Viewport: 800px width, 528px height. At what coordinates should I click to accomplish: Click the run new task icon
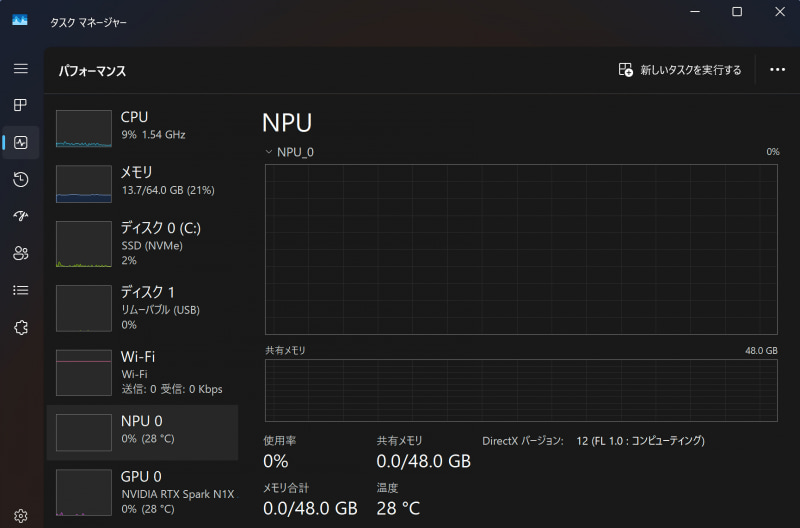coord(626,69)
